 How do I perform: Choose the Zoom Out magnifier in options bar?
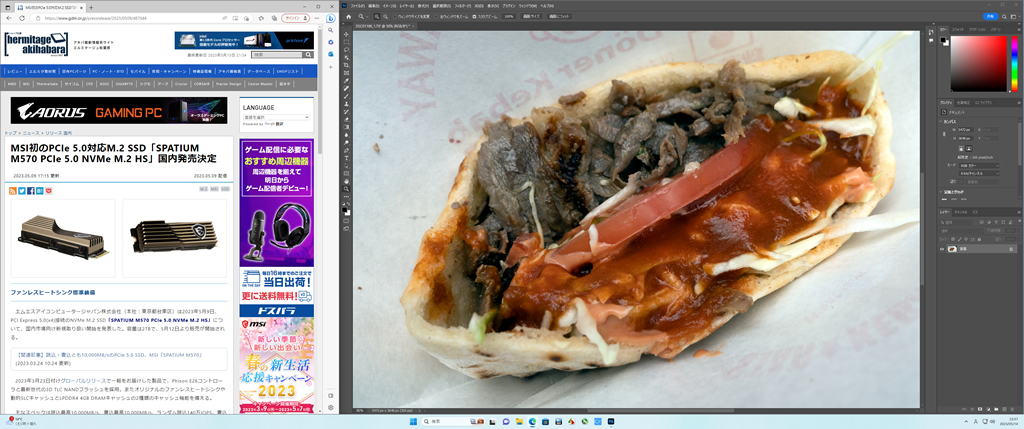(386, 16)
